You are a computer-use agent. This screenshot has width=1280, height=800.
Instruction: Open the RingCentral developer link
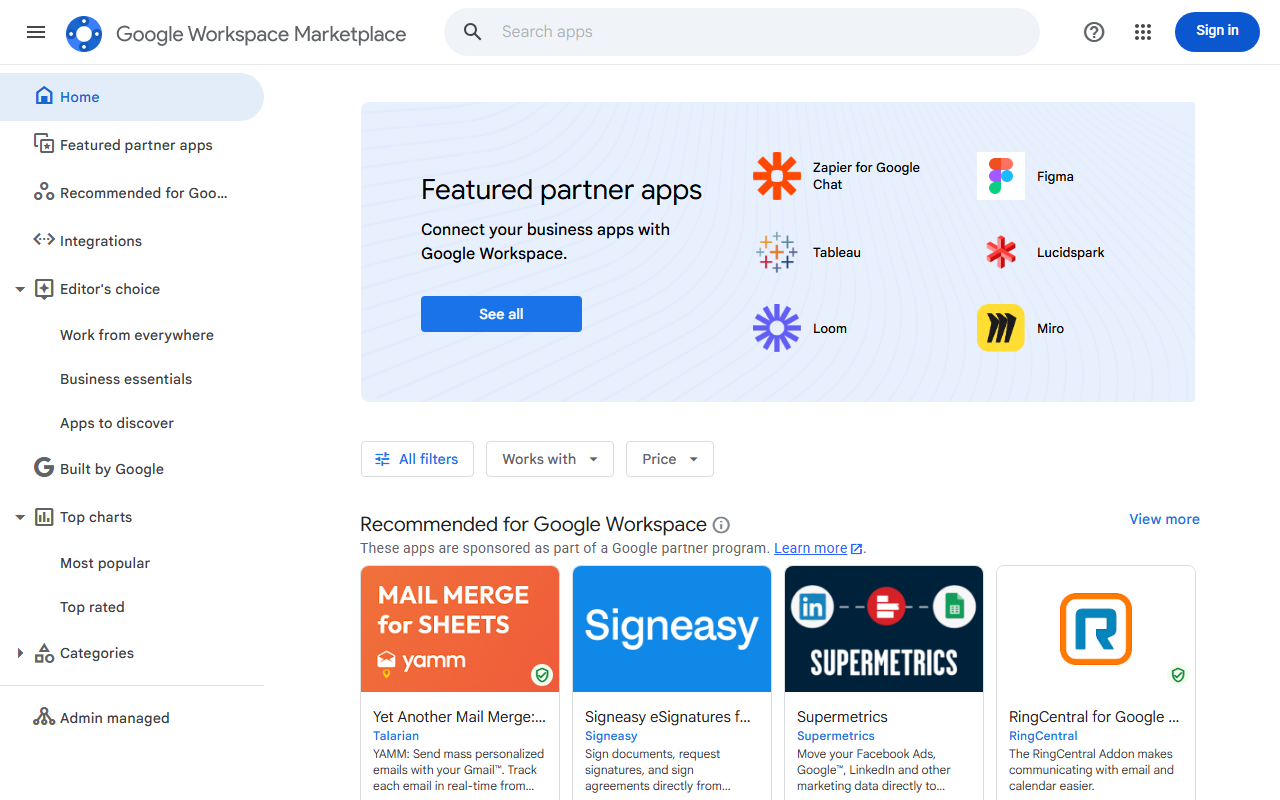pos(1043,736)
